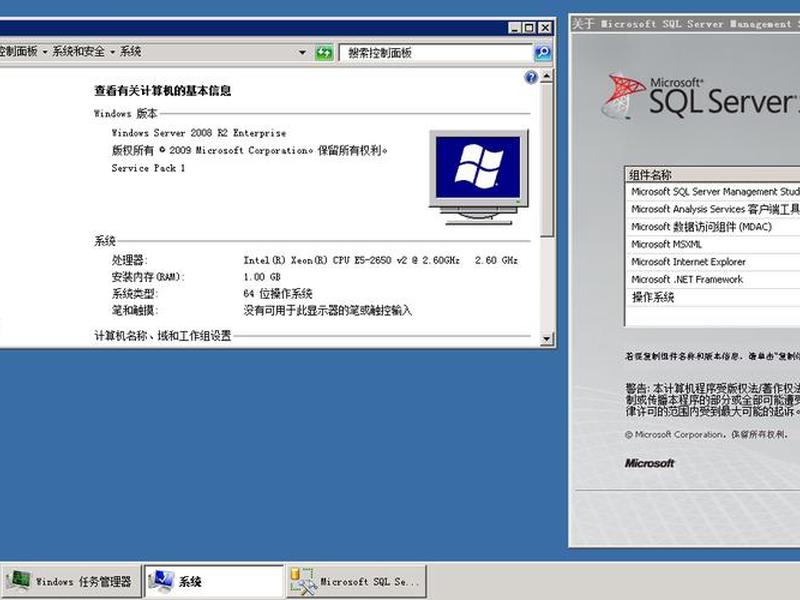Screen dimensions: 800x600
Task: Open the address bar history dropdown arrow
Action: (303, 53)
